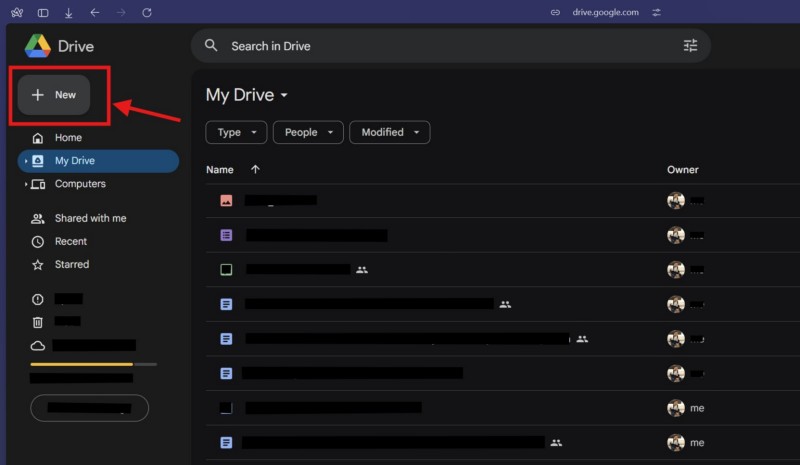Open the Starred items view
Image resolution: width=800 pixels, height=465 pixels.
coord(71,265)
